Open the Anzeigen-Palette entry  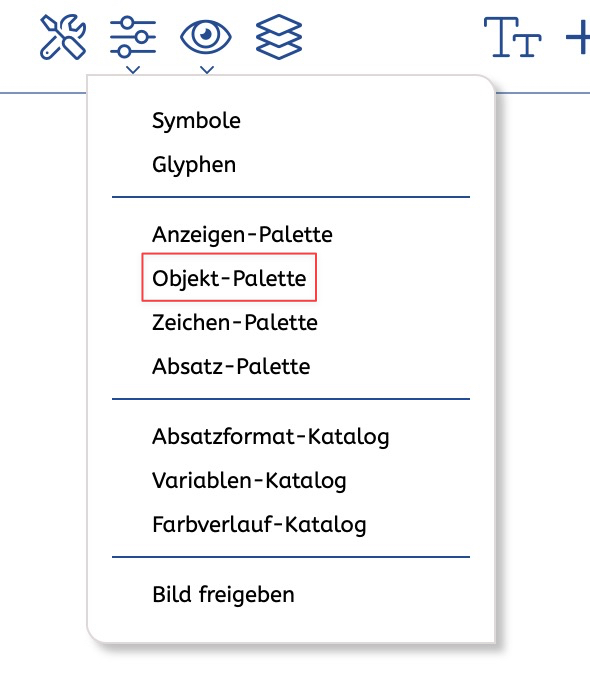[x=242, y=235]
